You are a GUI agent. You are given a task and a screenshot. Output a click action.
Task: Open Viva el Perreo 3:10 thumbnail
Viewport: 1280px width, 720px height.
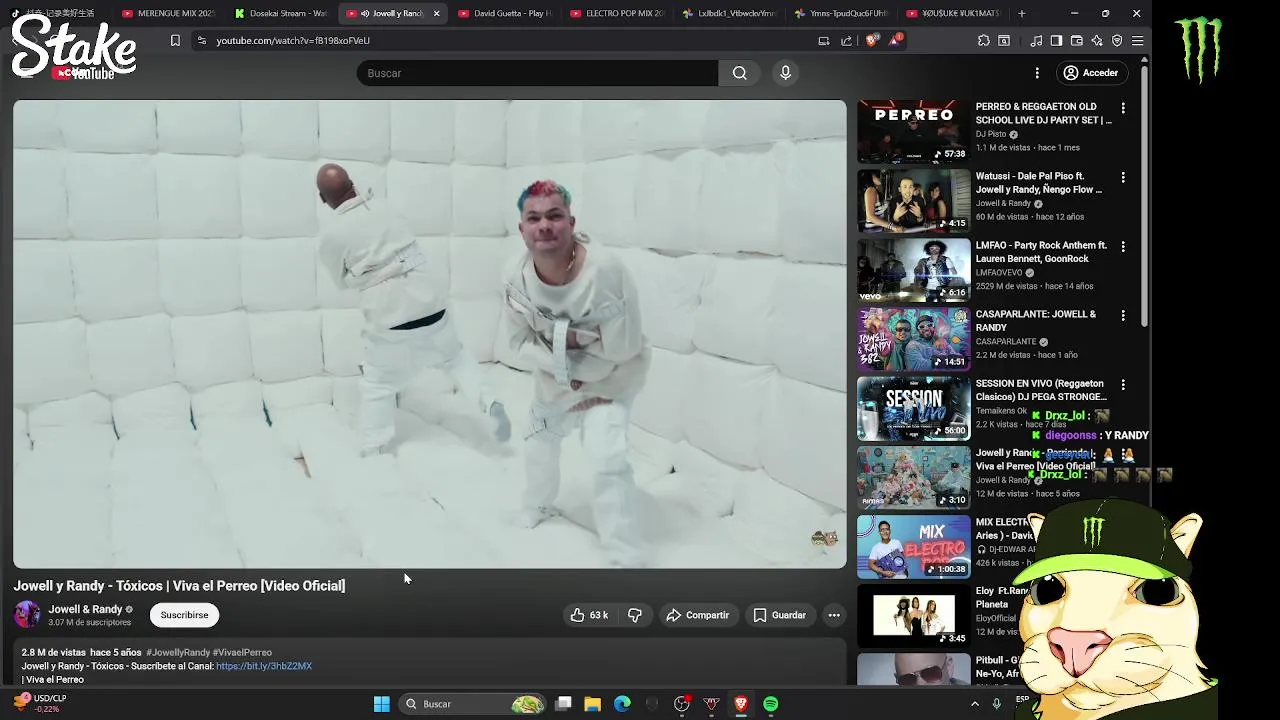(913, 477)
